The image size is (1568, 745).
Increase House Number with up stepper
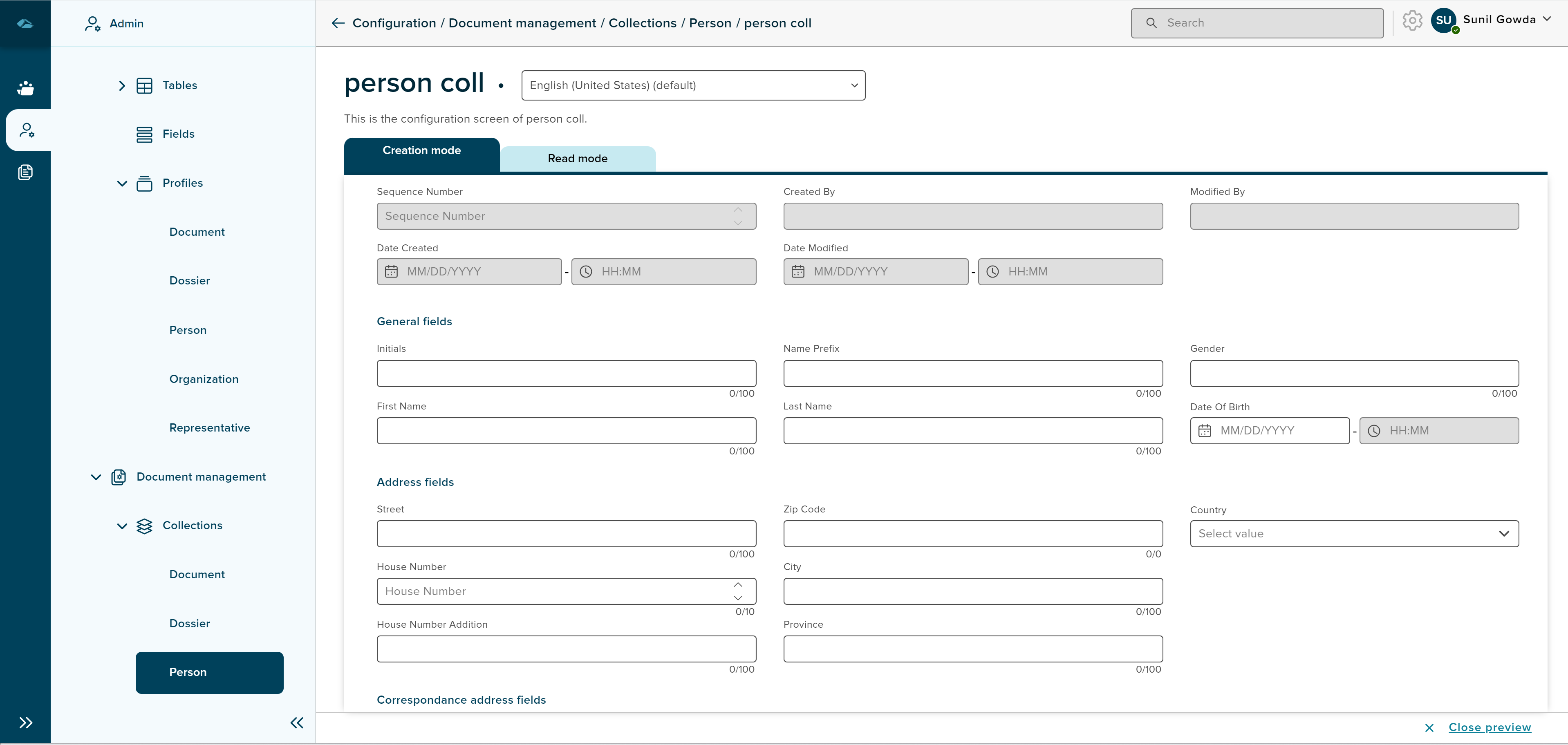coord(738,585)
